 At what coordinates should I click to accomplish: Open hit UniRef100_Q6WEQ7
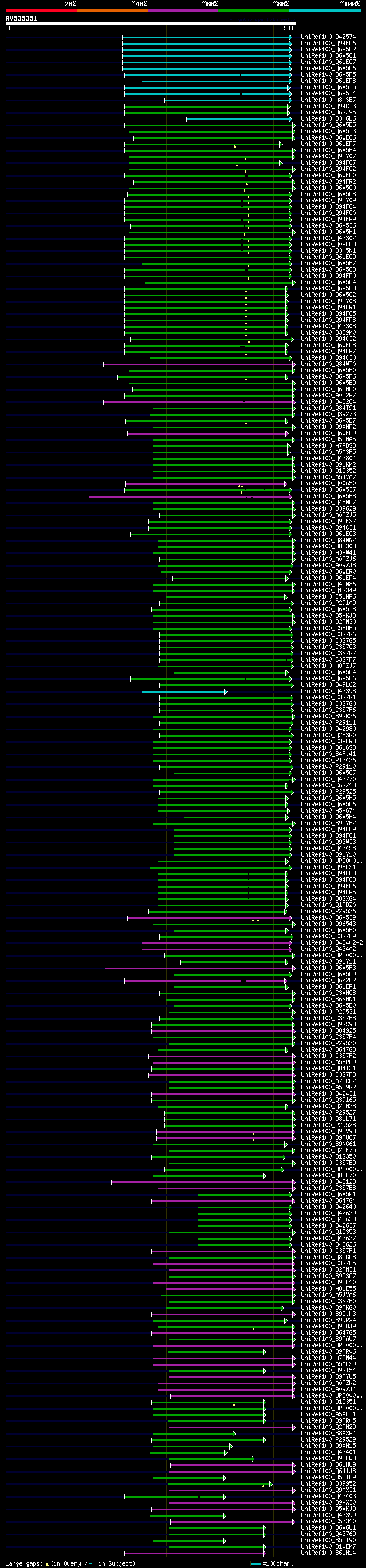[x=328, y=62]
